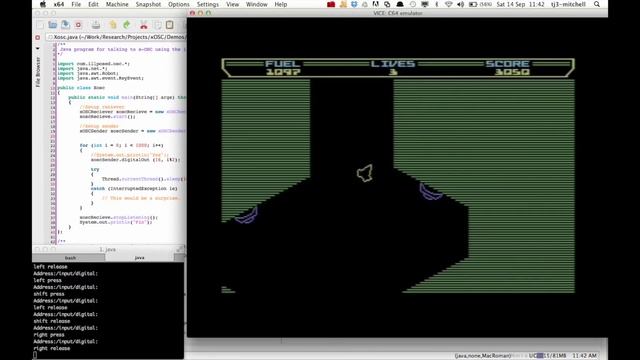Click the terminal window title '1. java'
Screen dimensions: 640x360
[108, 249]
